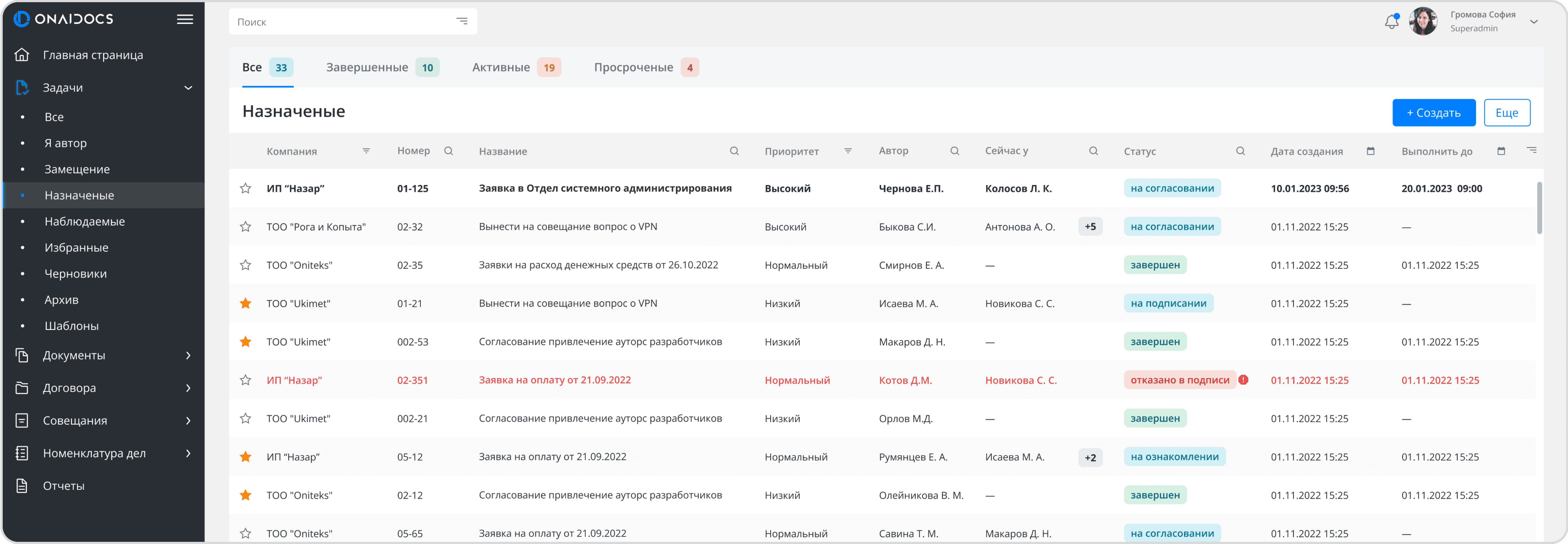Click the Громова София avatar photo
This screenshot has height=544, width=1568.
click(x=1423, y=21)
